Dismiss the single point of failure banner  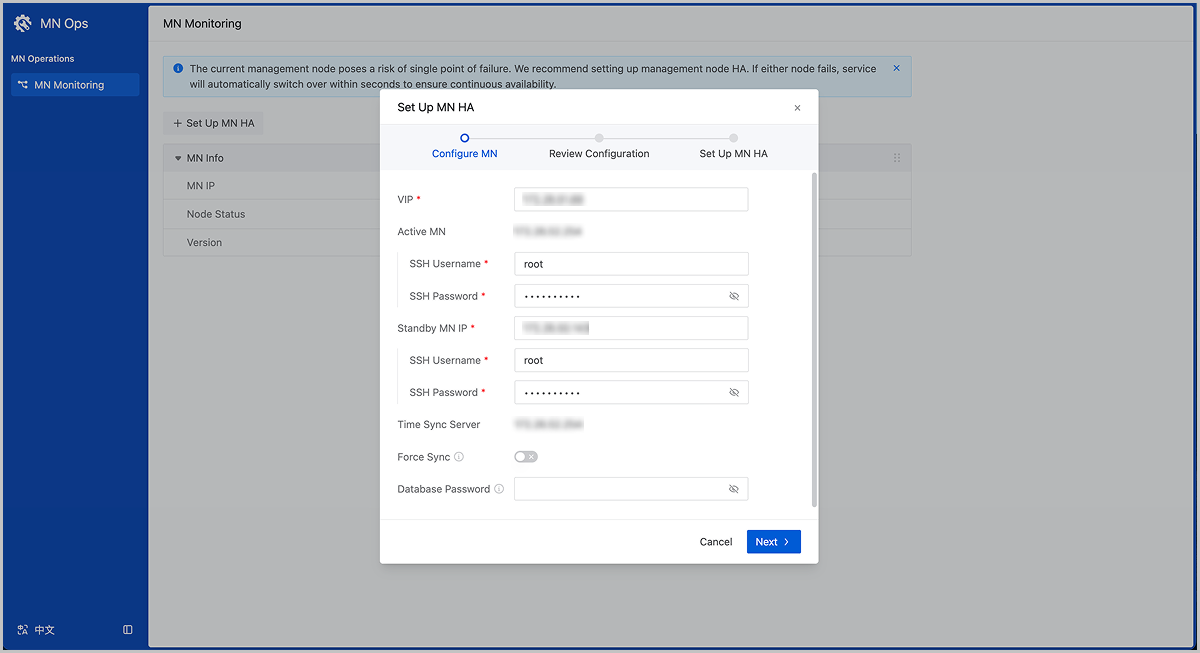(x=896, y=69)
